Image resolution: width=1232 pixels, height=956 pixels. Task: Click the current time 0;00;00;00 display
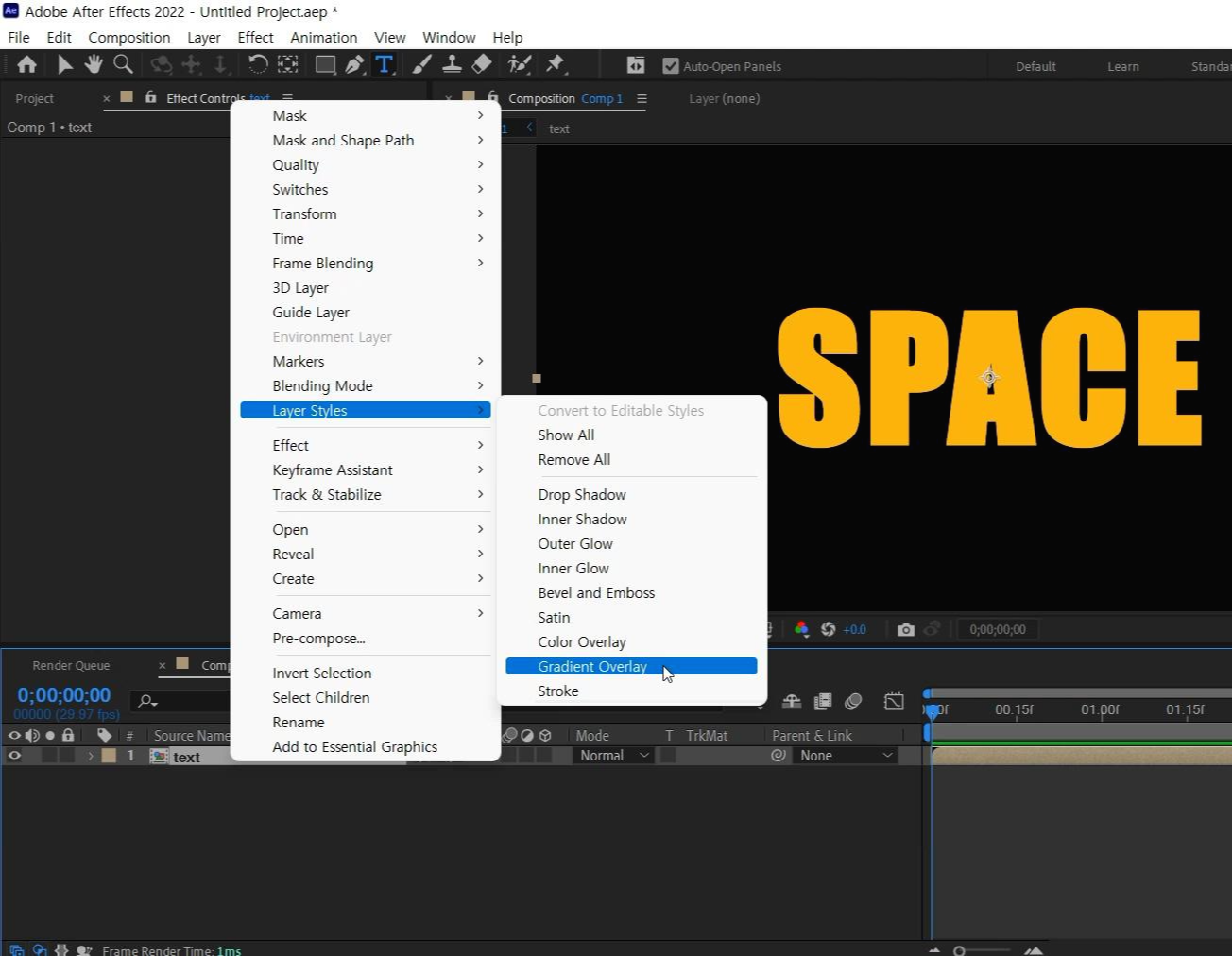click(x=64, y=695)
